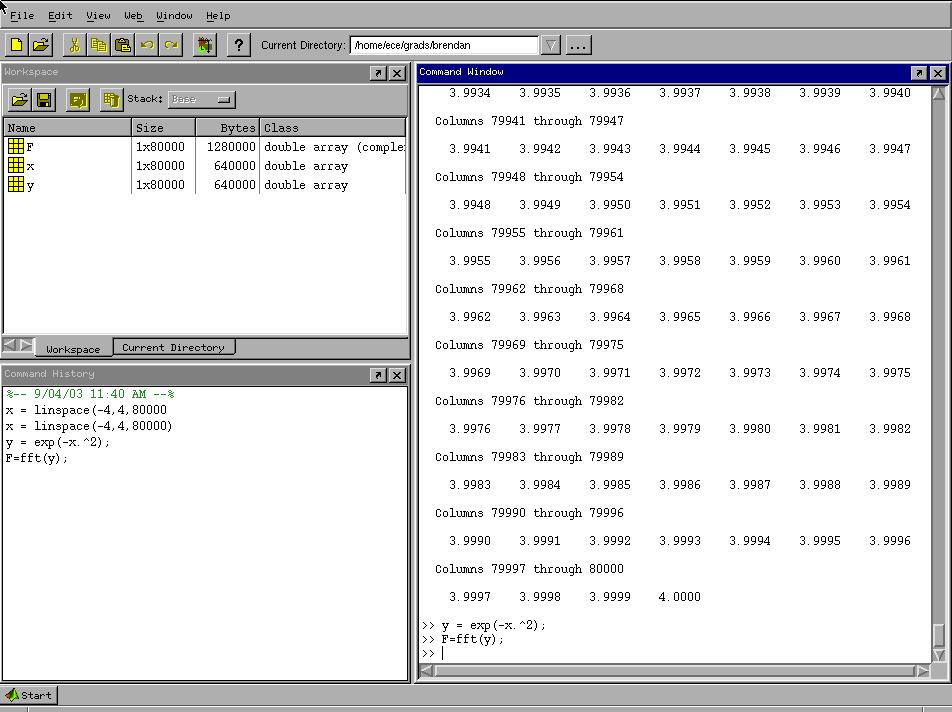Click 'double array (comple' class cell for F
952x712 pixels.
tap(334, 147)
